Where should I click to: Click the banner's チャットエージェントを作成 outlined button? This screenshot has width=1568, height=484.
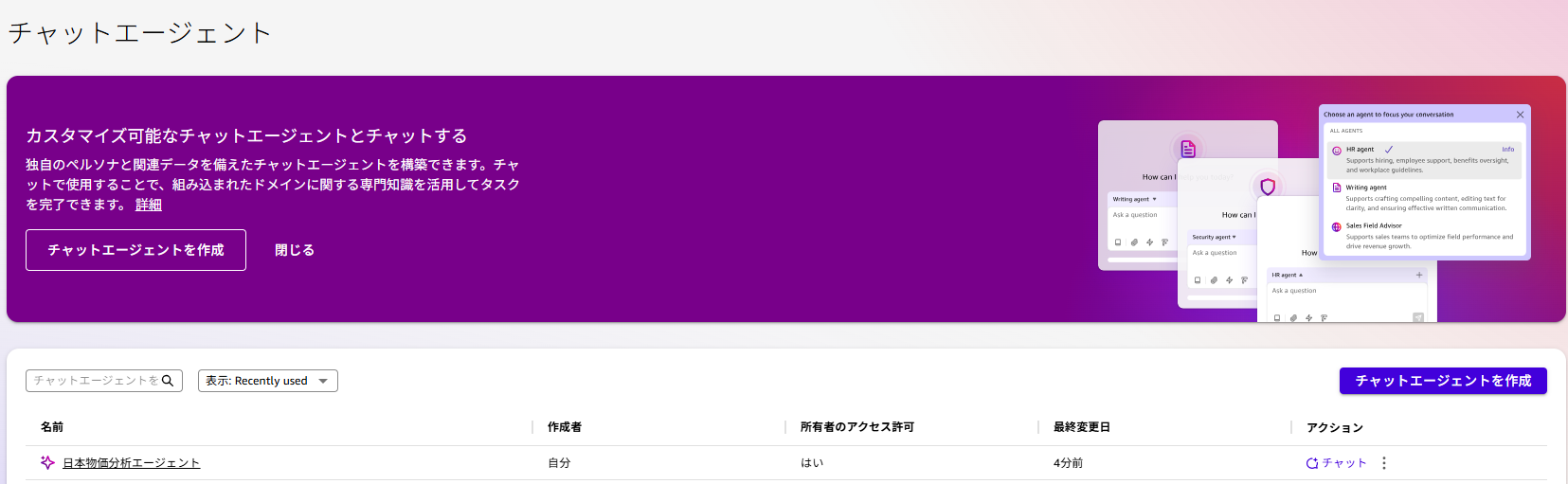pyautogui.click(x=135, y=250)
